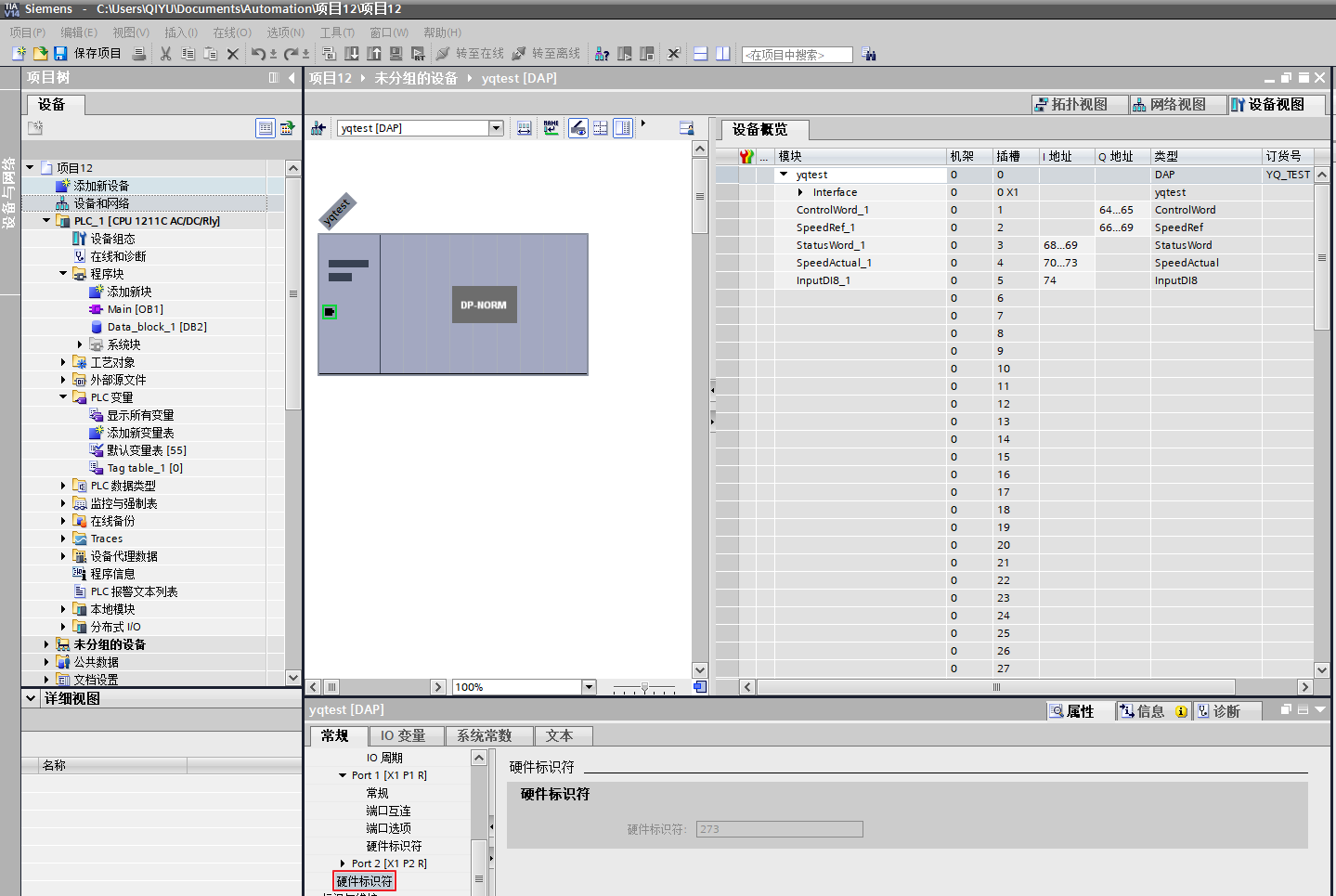Viewport: 1336px width, 896px height.
Task: Expand Port 2 [X1 P2 R] in properties tree
Action: pyautogui.click(x=343, y=864)
